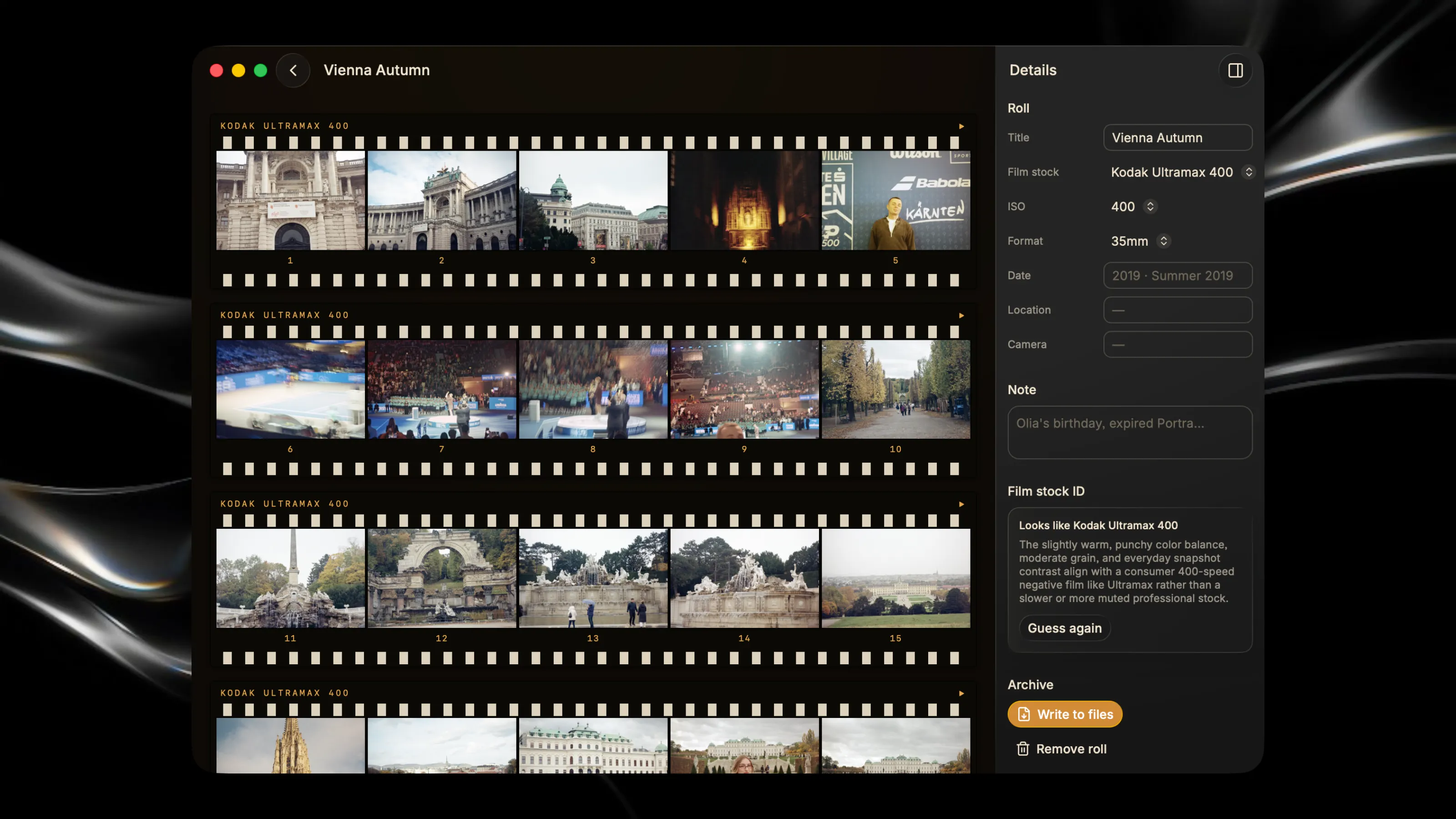Select frame 4 dark candlelit altar photo

pyautogui.click(x=744, y=200)
